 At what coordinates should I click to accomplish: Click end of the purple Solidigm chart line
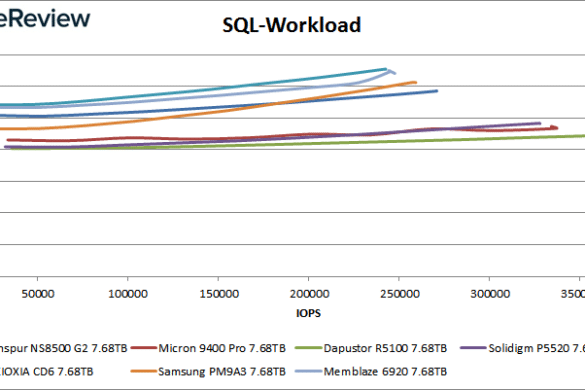point(539,123)
